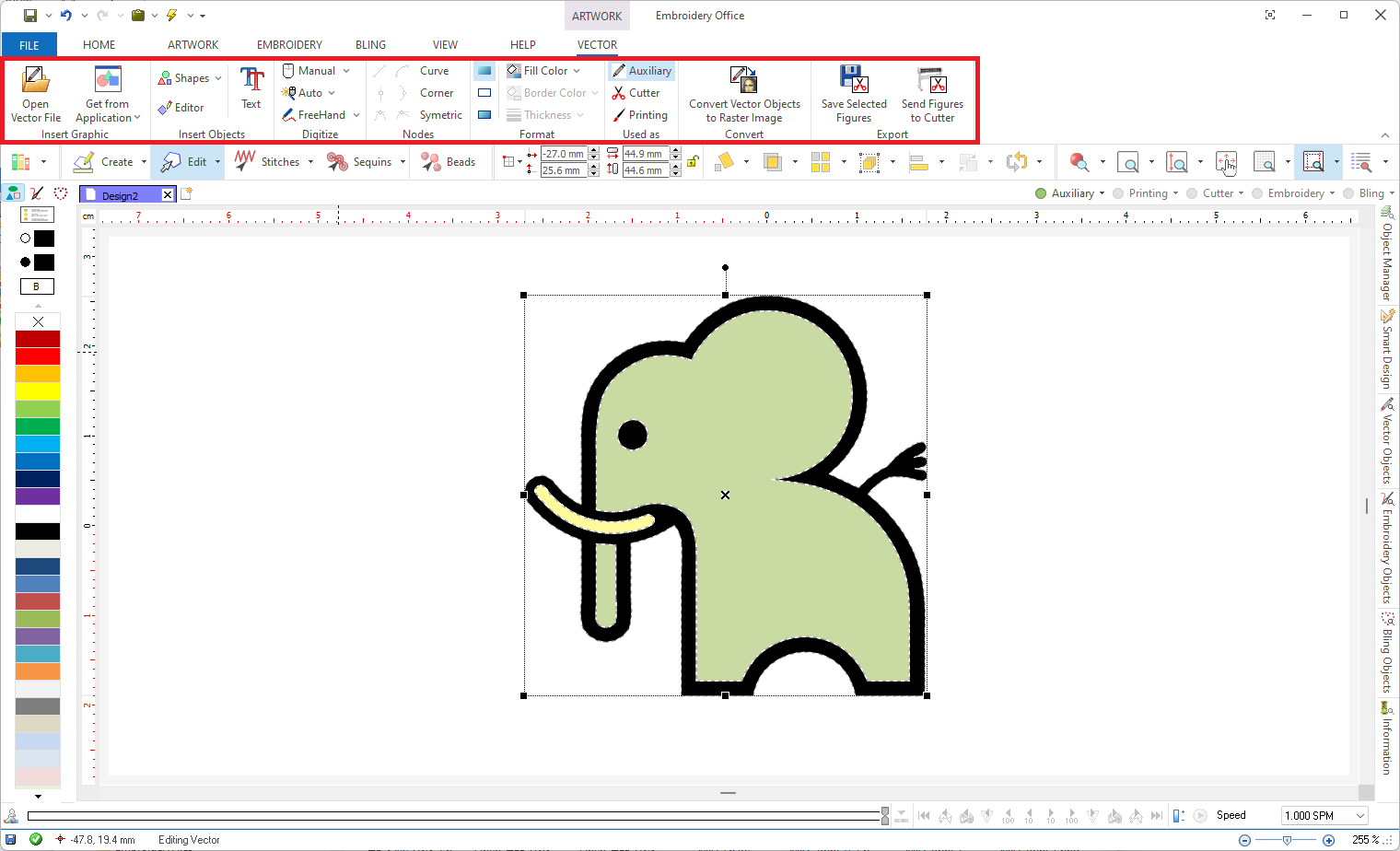Click the Stitches toolbar button
1400x851 pixels.
pyautogui.click(x=273, y=162)
